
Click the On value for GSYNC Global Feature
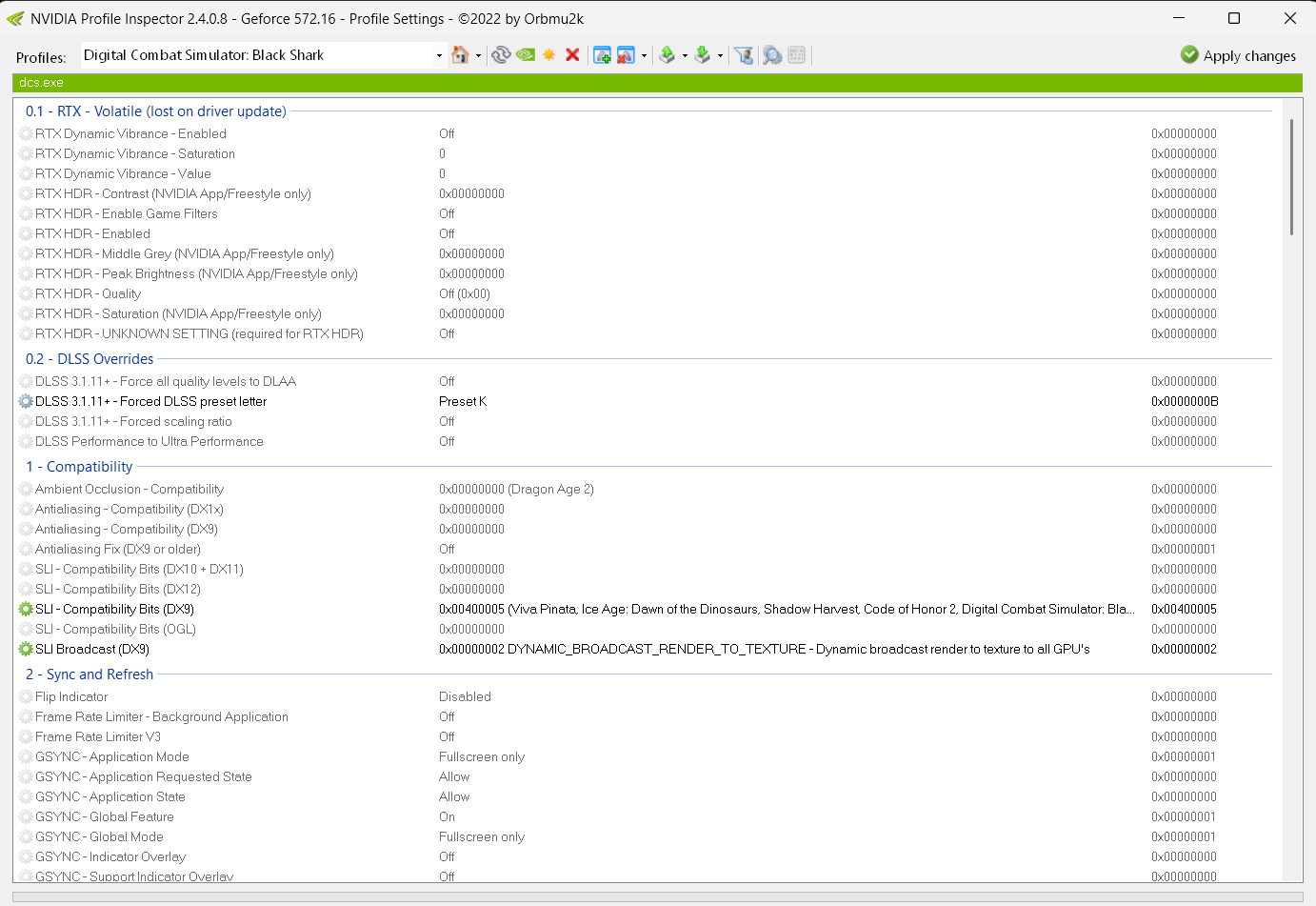click(447, 817)
